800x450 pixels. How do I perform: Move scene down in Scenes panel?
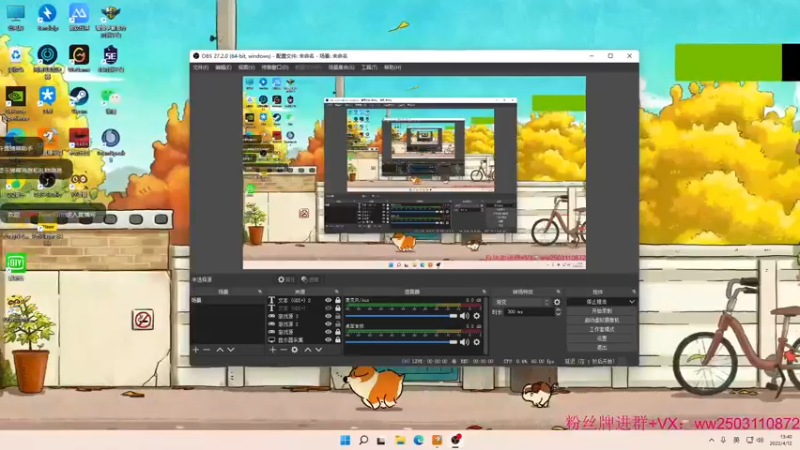(231, 350)
